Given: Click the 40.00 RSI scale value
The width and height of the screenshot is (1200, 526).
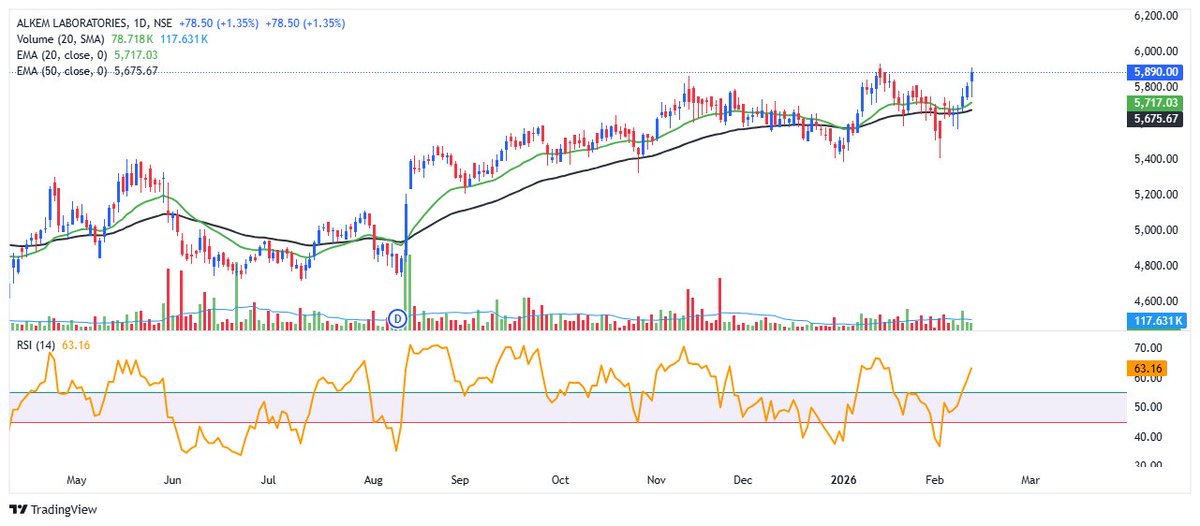Looking at the screenshot, I should click(1146, 437).
